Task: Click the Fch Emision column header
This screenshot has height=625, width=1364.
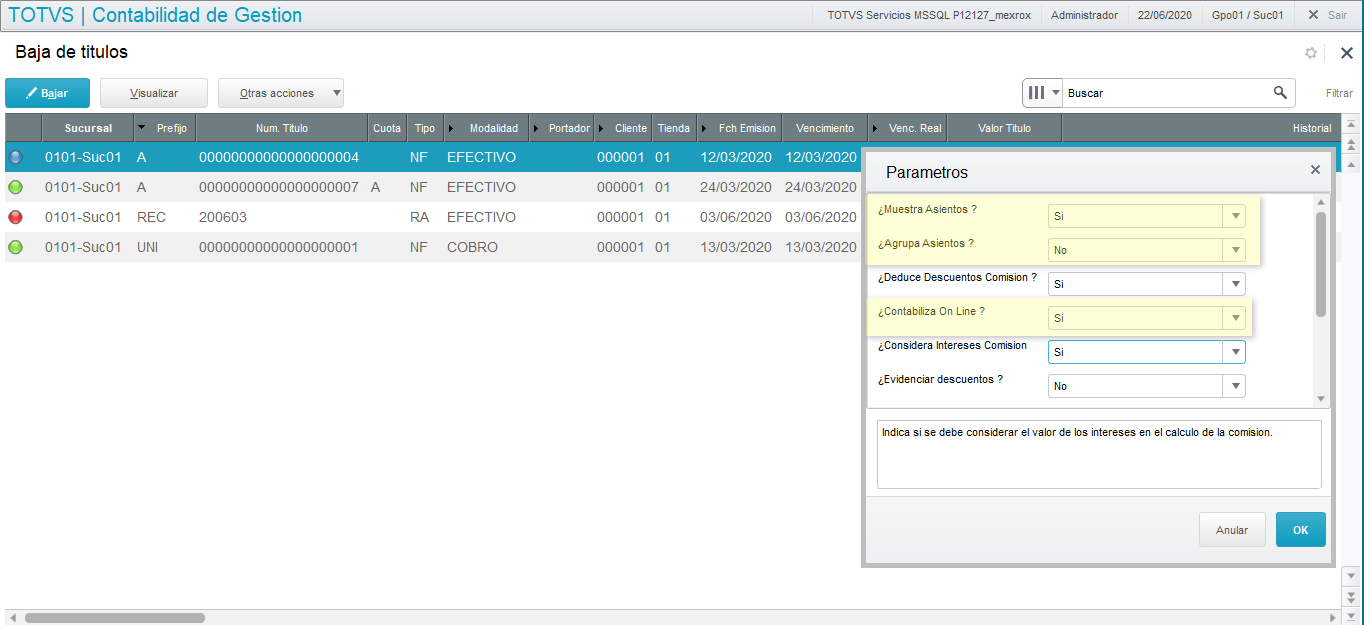Action: pos(739,128)
